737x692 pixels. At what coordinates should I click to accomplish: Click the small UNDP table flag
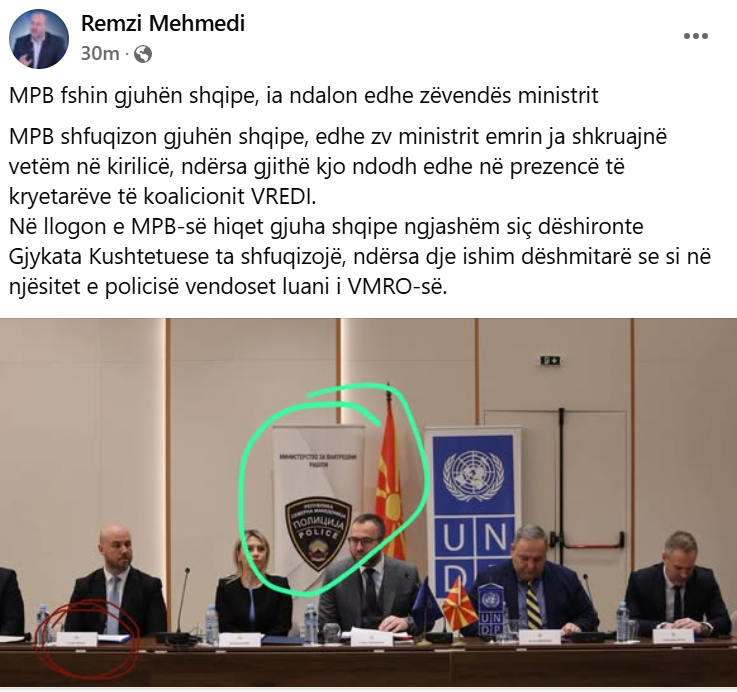pos(491,608)
